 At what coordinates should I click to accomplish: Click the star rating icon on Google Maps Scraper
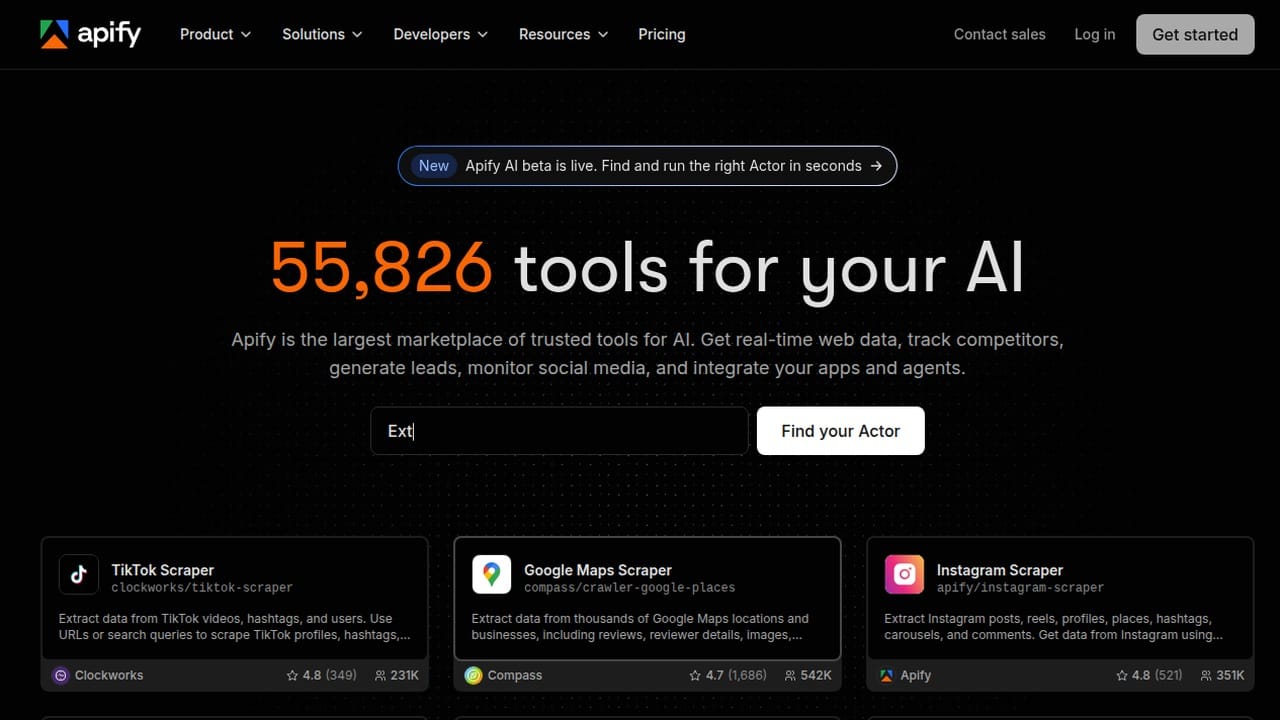695,675
